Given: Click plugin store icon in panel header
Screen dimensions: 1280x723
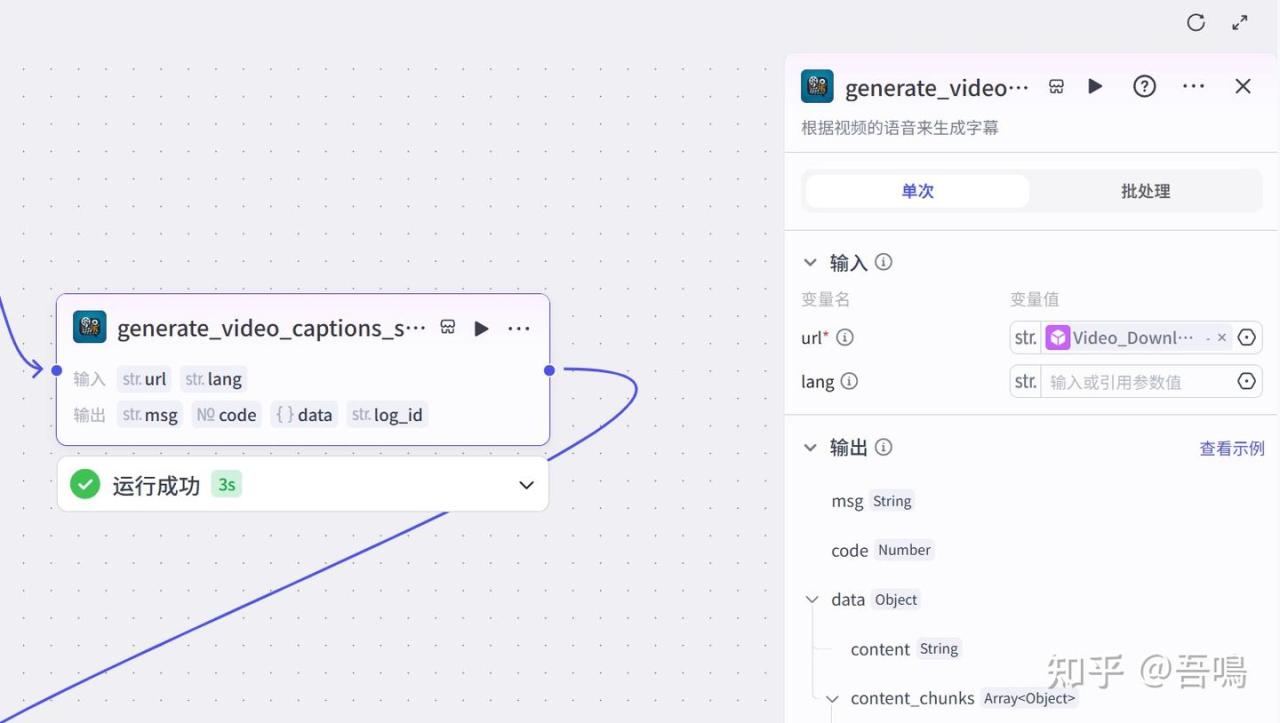Looking at the screenshot, I should 1056,87.
